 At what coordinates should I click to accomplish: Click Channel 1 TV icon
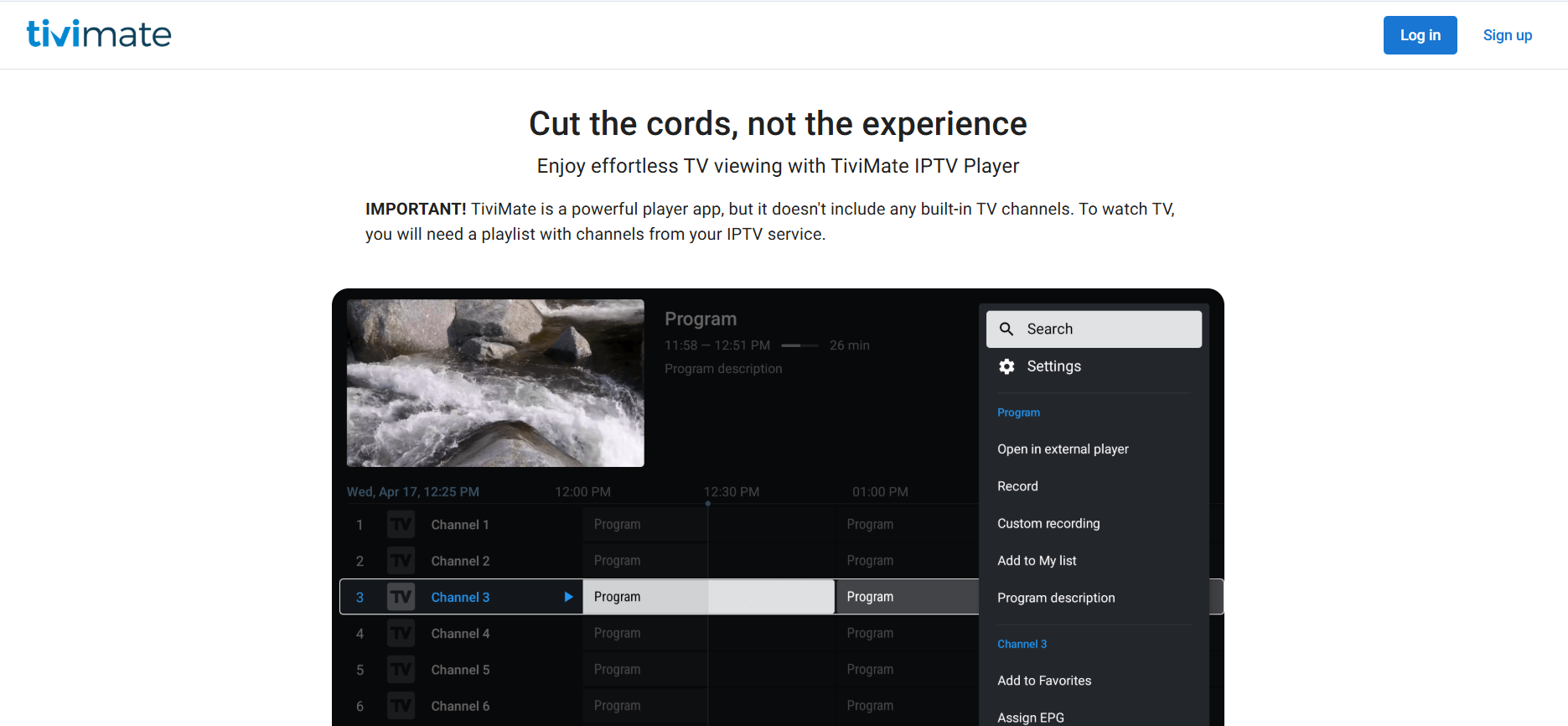[x=401, y=525]
